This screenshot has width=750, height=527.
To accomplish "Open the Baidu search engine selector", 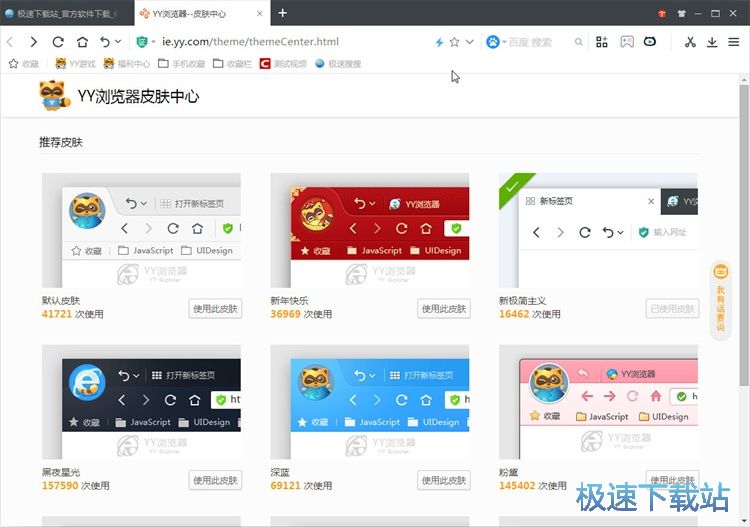I will point(496,42).
